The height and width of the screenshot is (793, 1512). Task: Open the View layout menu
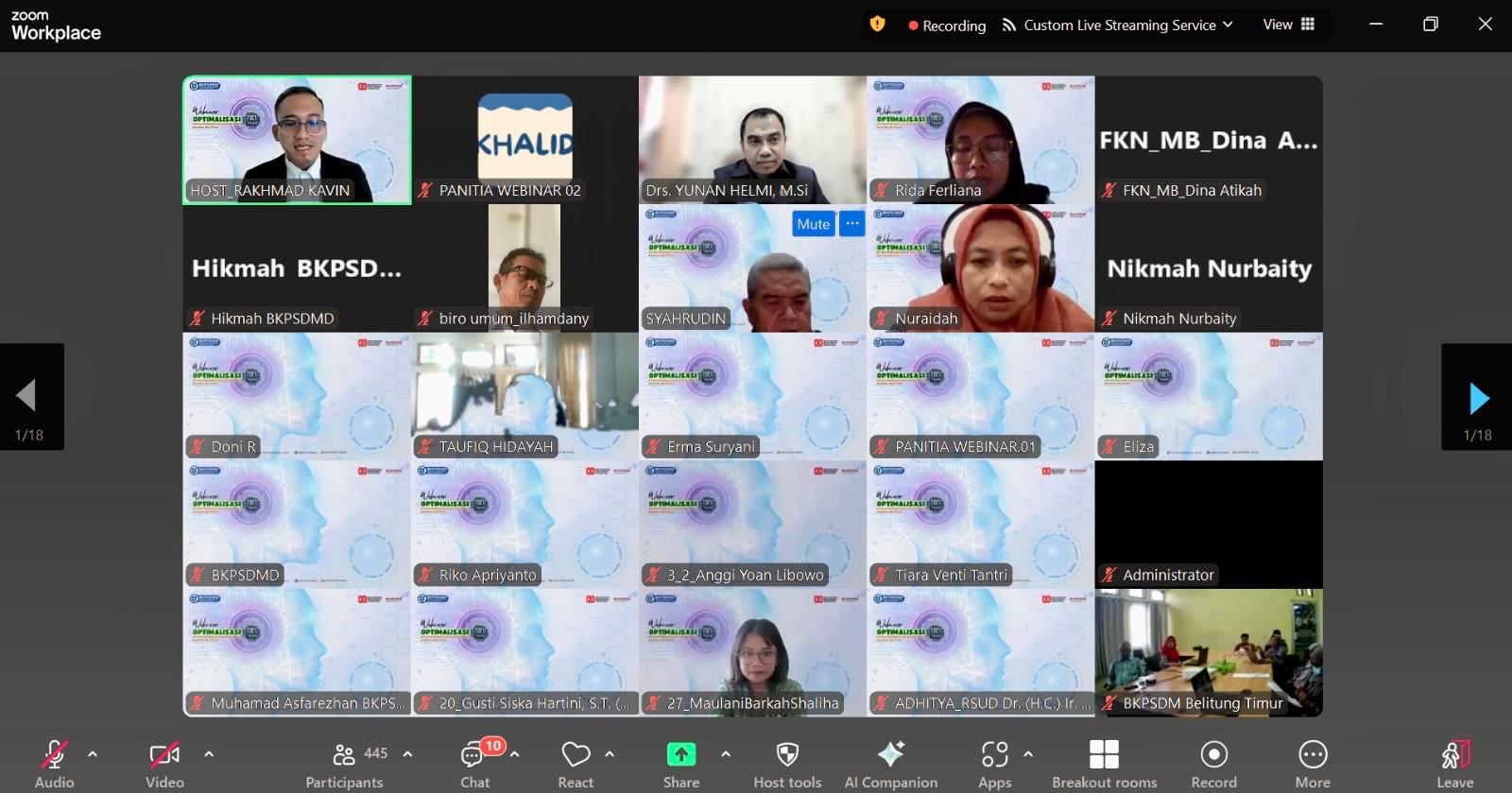point(1288,25)
